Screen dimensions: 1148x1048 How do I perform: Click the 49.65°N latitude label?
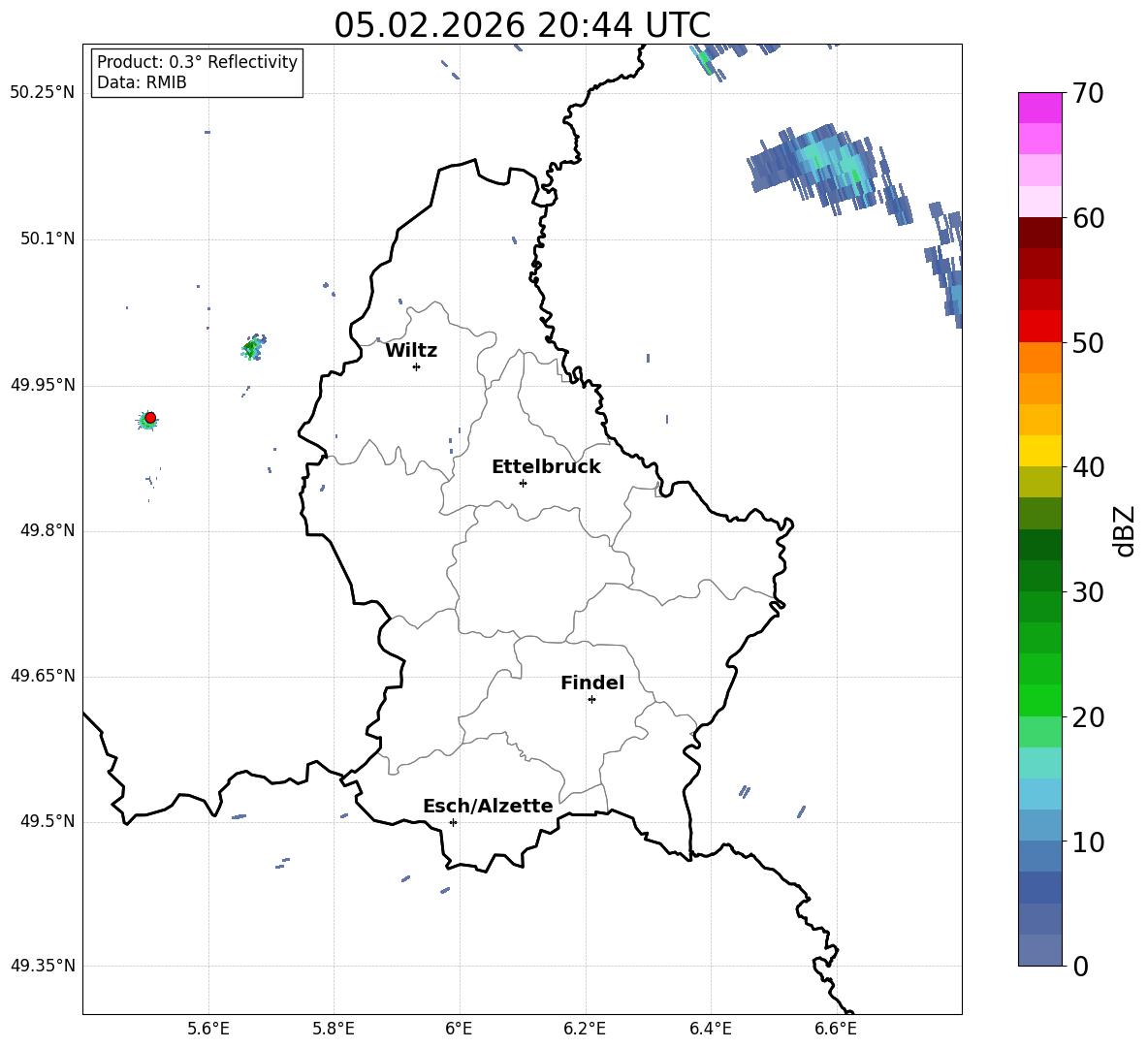tap(43, 676)
